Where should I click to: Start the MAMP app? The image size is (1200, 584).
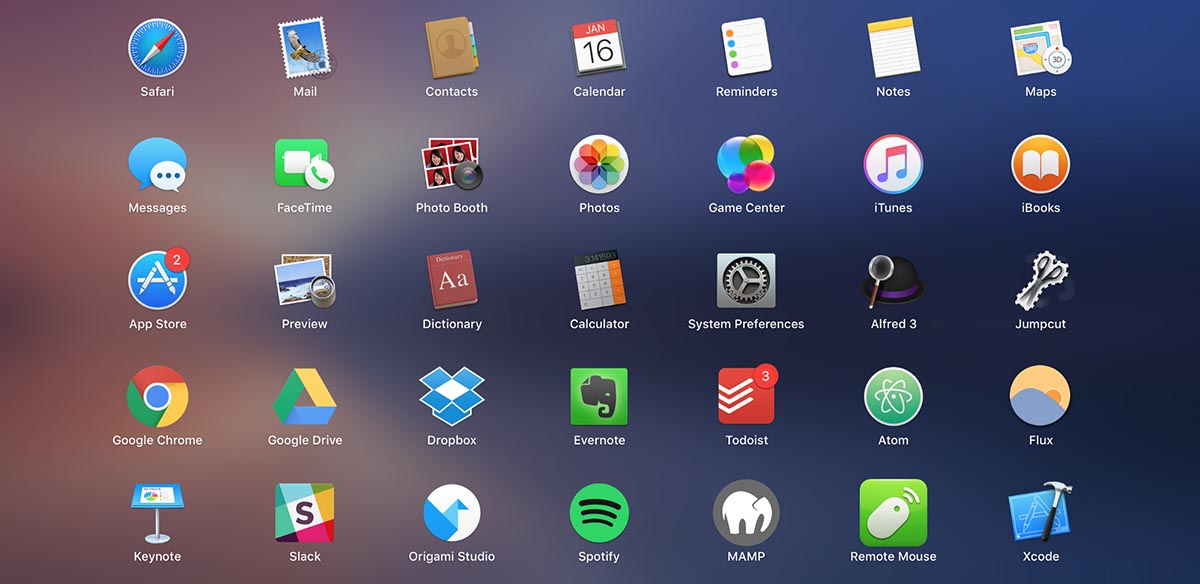click(746, 512)
